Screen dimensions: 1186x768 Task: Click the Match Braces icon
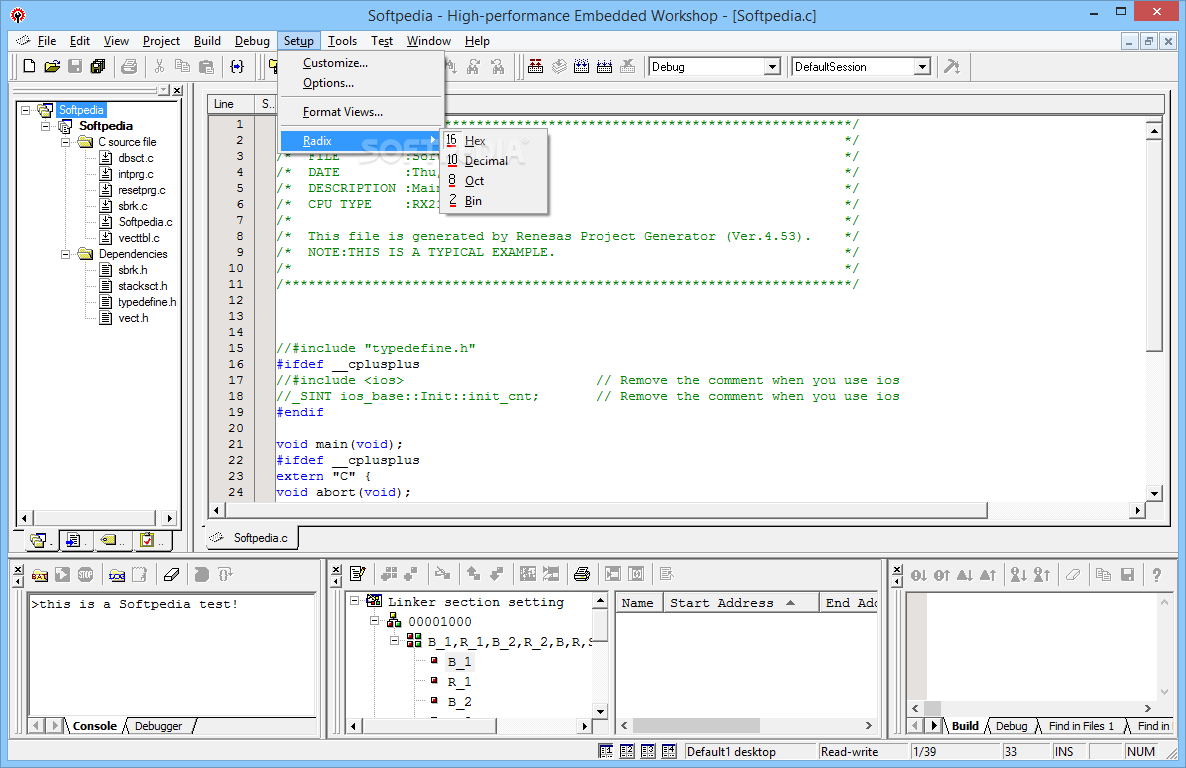pyautogui.click(x=238, y=67)
